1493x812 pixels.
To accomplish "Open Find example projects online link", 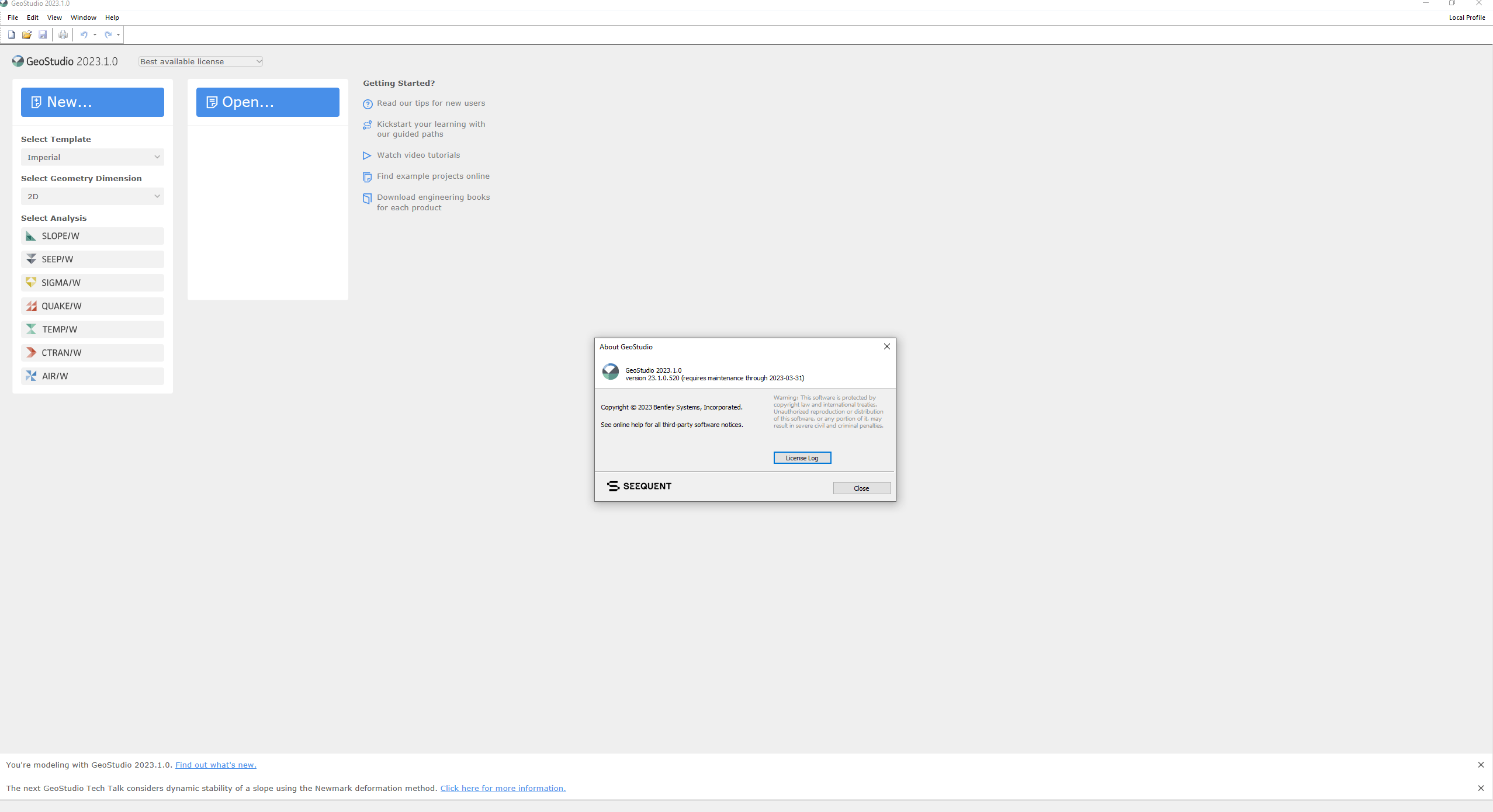I will point(433,176).
